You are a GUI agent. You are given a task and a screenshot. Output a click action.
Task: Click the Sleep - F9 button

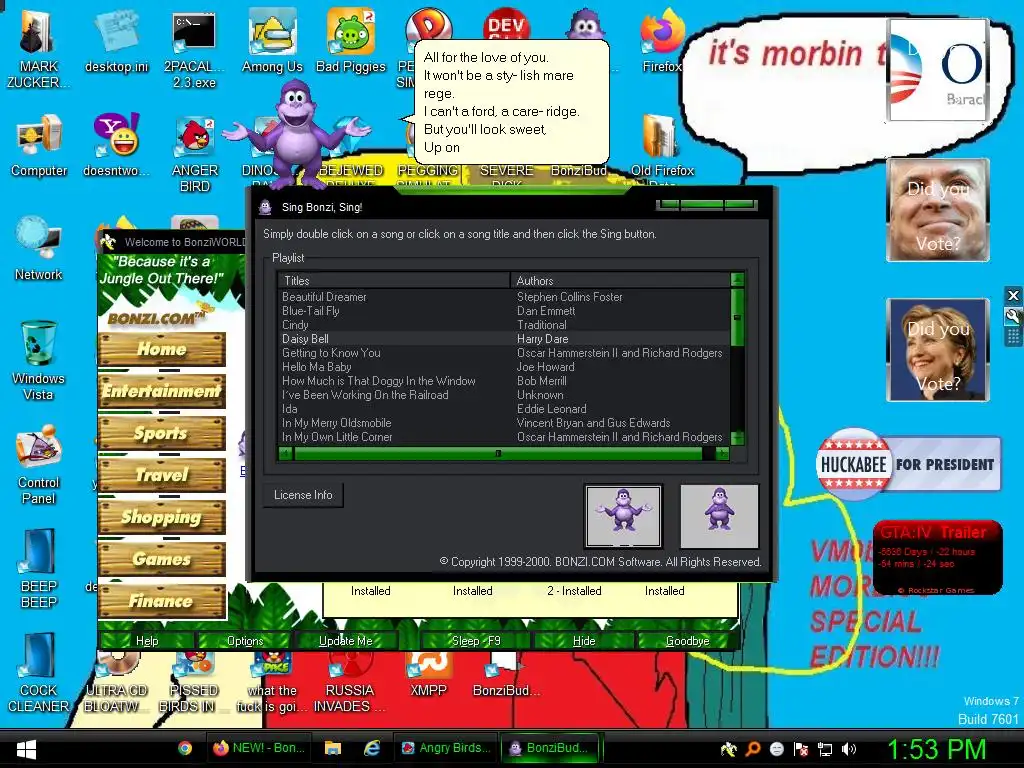coord(476,641)
